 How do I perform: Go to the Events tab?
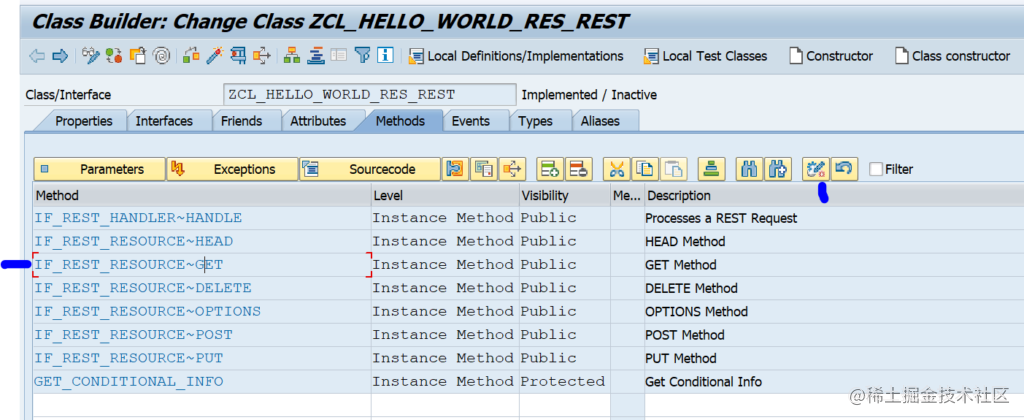point(471,121)
